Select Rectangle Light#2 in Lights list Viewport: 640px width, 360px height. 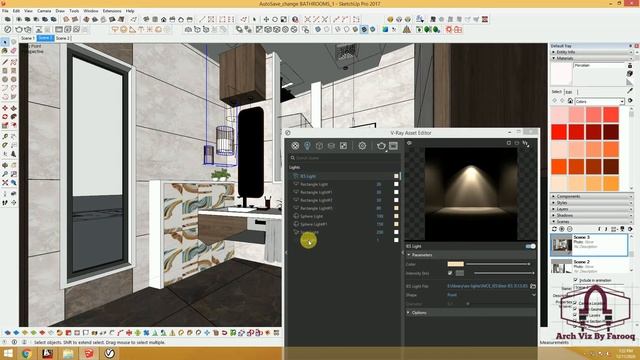(x=345, y=200)
